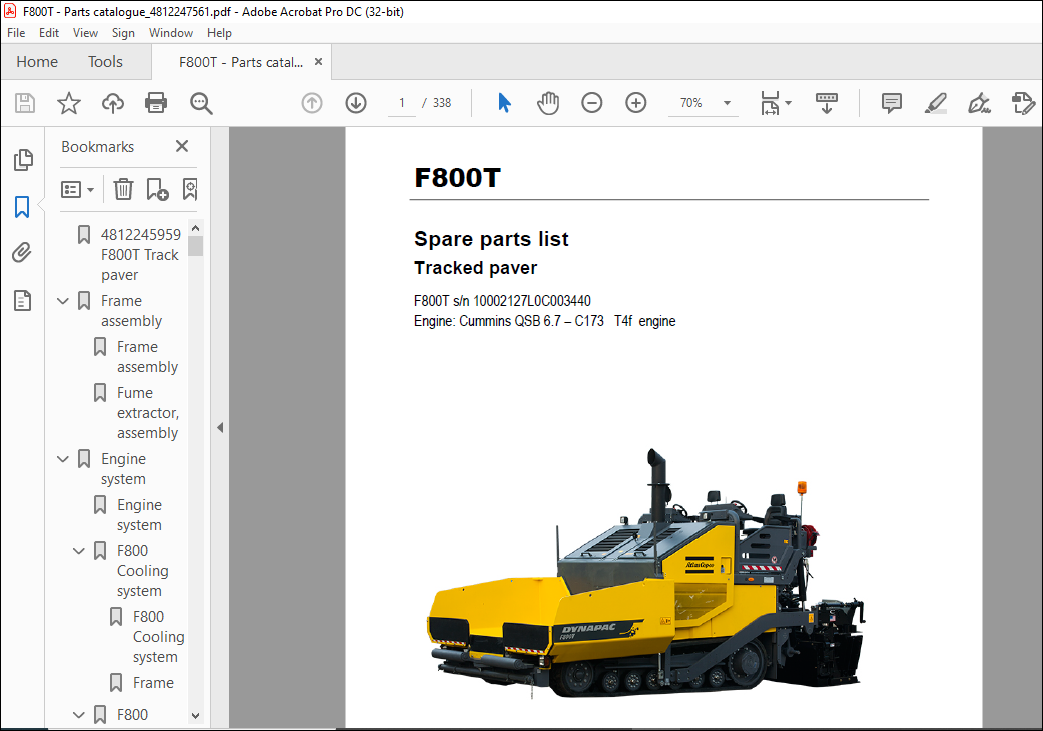Click the paver machine image on page
Image resolution: width=1043 pixels, height=731 pixels.
coord(646,574)
